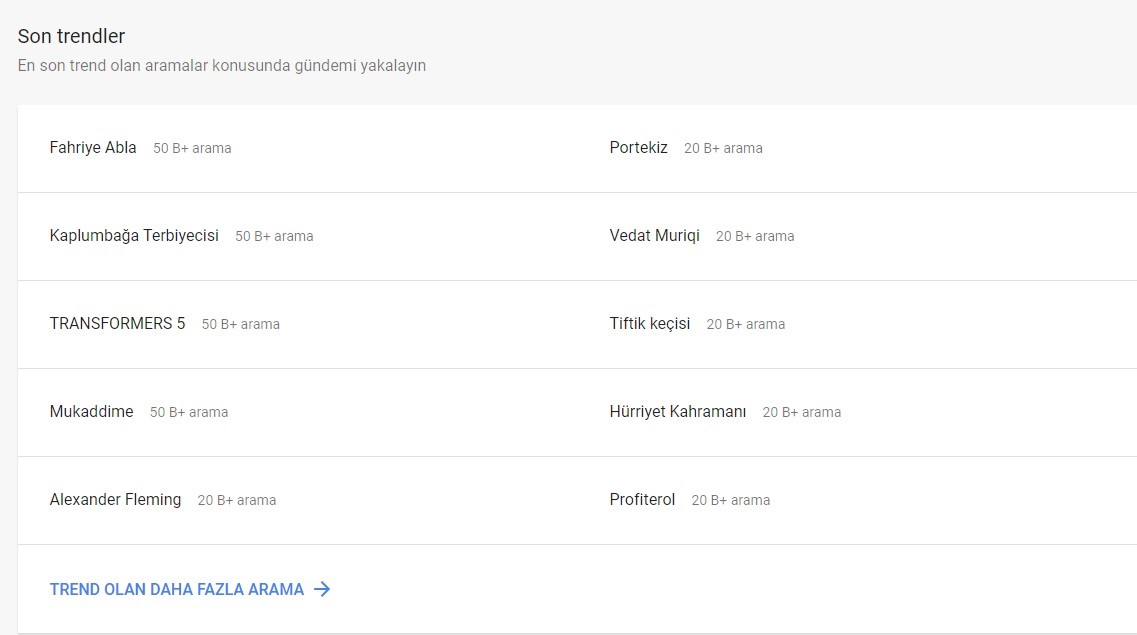1137x635 pixels.
Task: Select the subtitle text under Son trendler
Action: click(x=222, y=65)
